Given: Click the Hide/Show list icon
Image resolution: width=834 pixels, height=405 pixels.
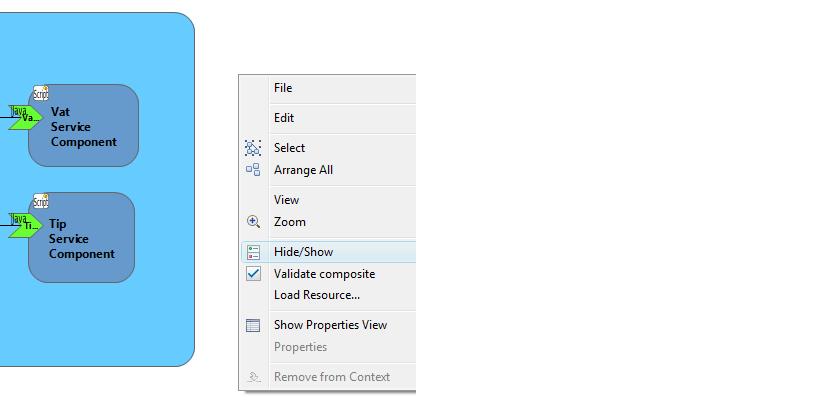Looking at the screenshot, I should click(253, 252).
